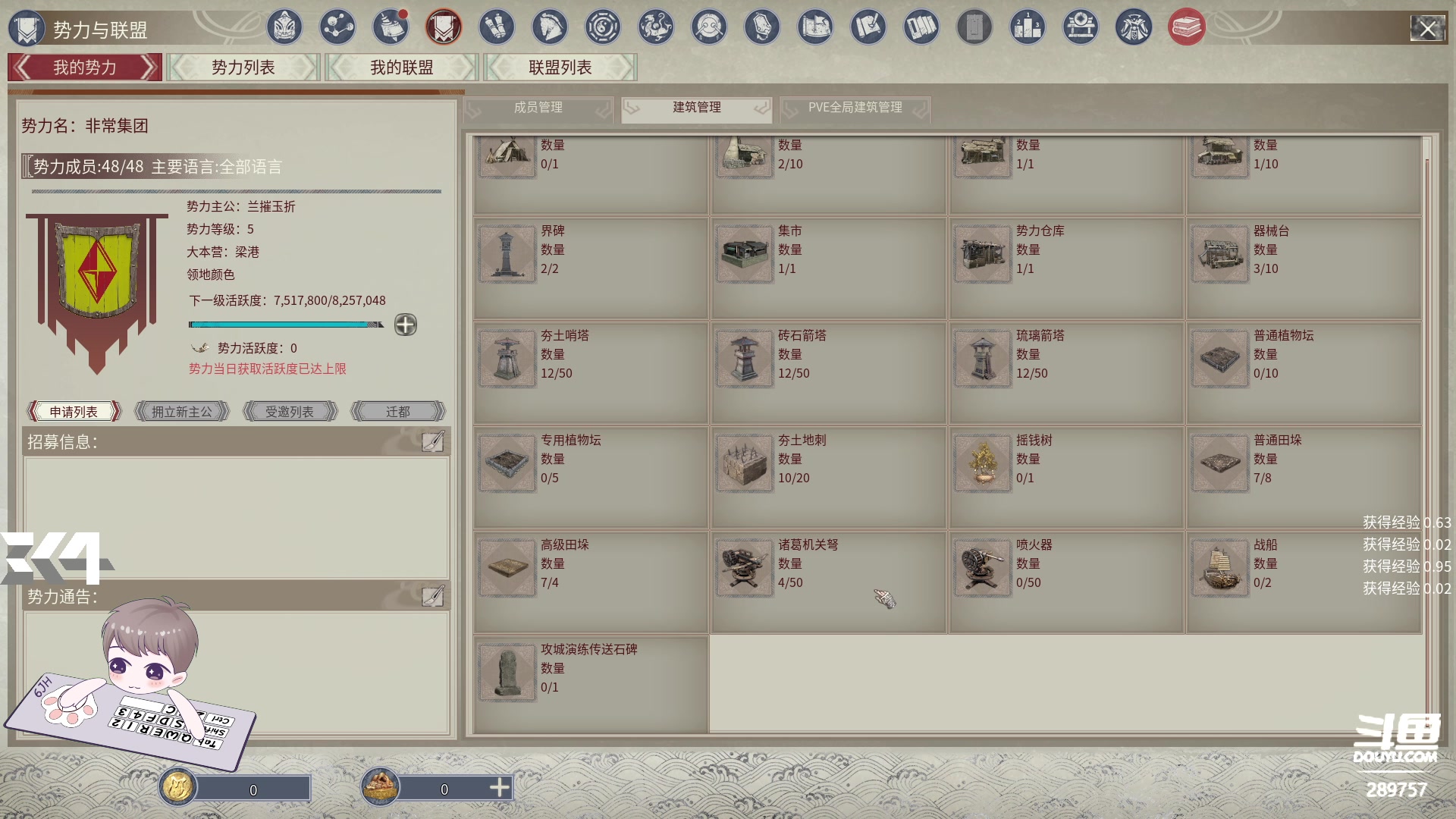Switch to 势力列表 tab
Viewport: 1456px width, 819px height.
tap(243, 67)
